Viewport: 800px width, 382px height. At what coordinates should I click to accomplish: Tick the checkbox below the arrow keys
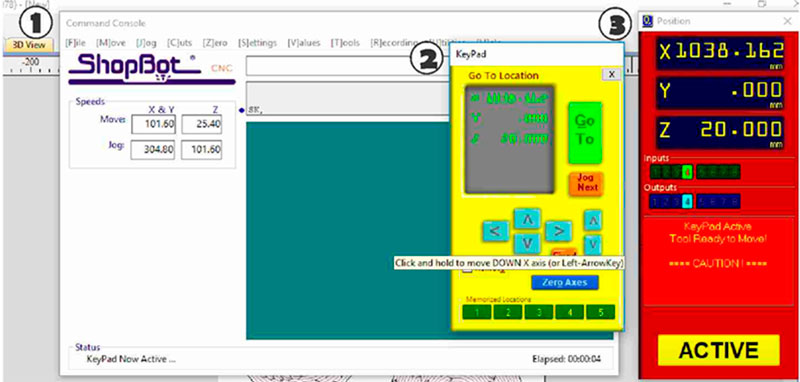(x=467, y=270)
